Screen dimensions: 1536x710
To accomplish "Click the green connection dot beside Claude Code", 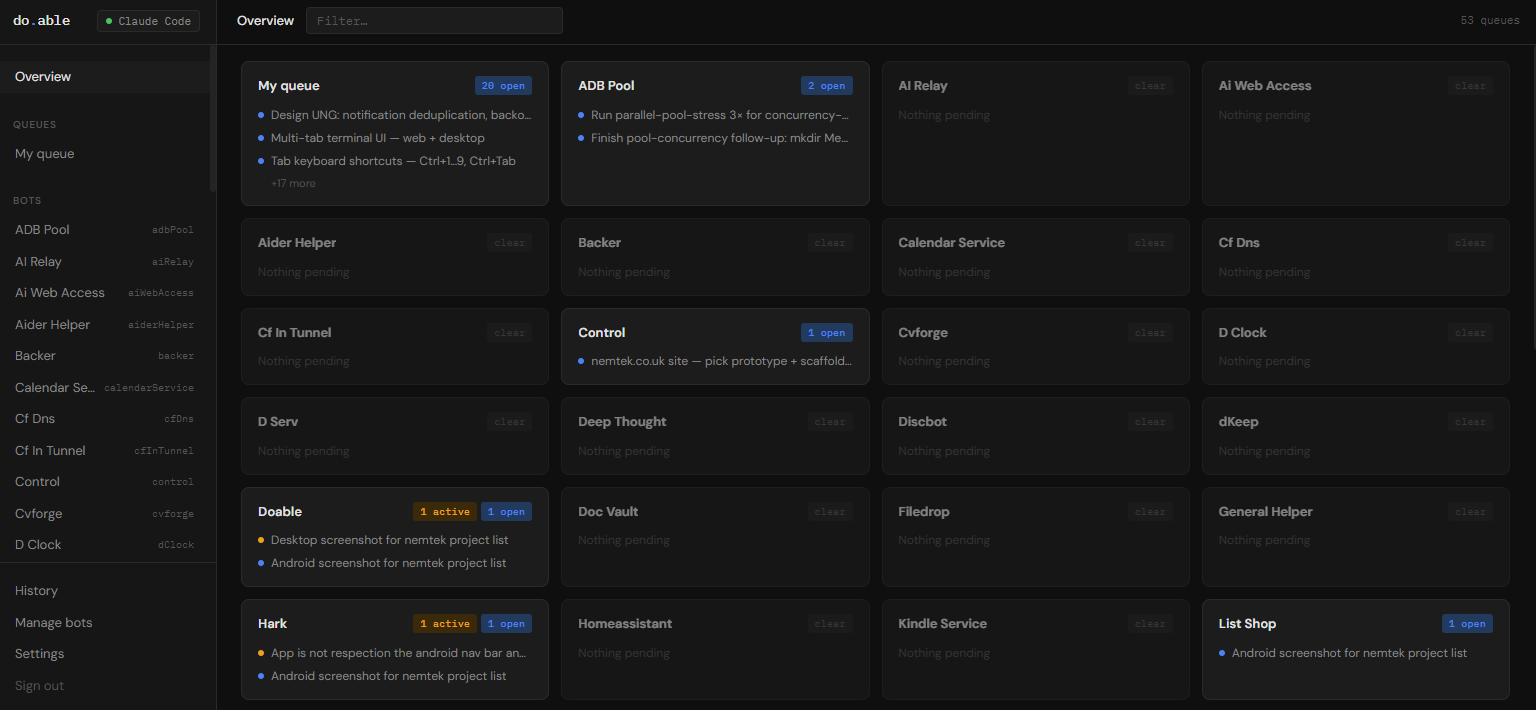I will [110, 20].
